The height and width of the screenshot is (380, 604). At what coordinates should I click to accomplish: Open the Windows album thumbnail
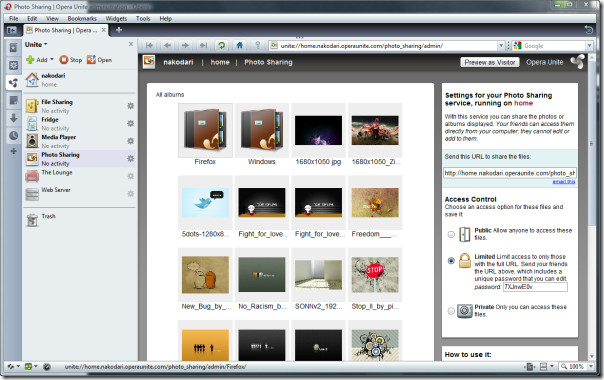click(262, 130)
